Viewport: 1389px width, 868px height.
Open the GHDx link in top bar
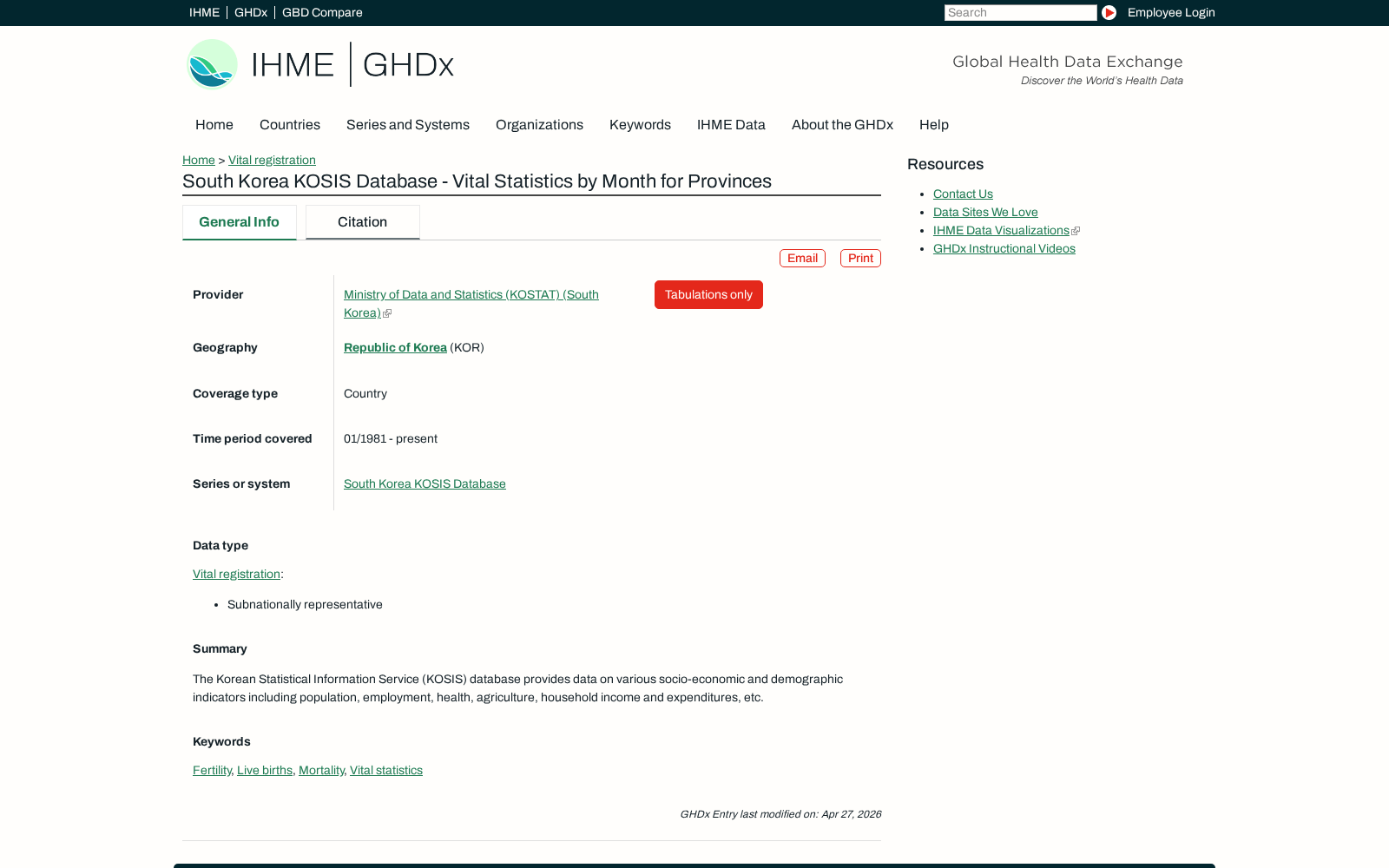(x=251, y=12)
